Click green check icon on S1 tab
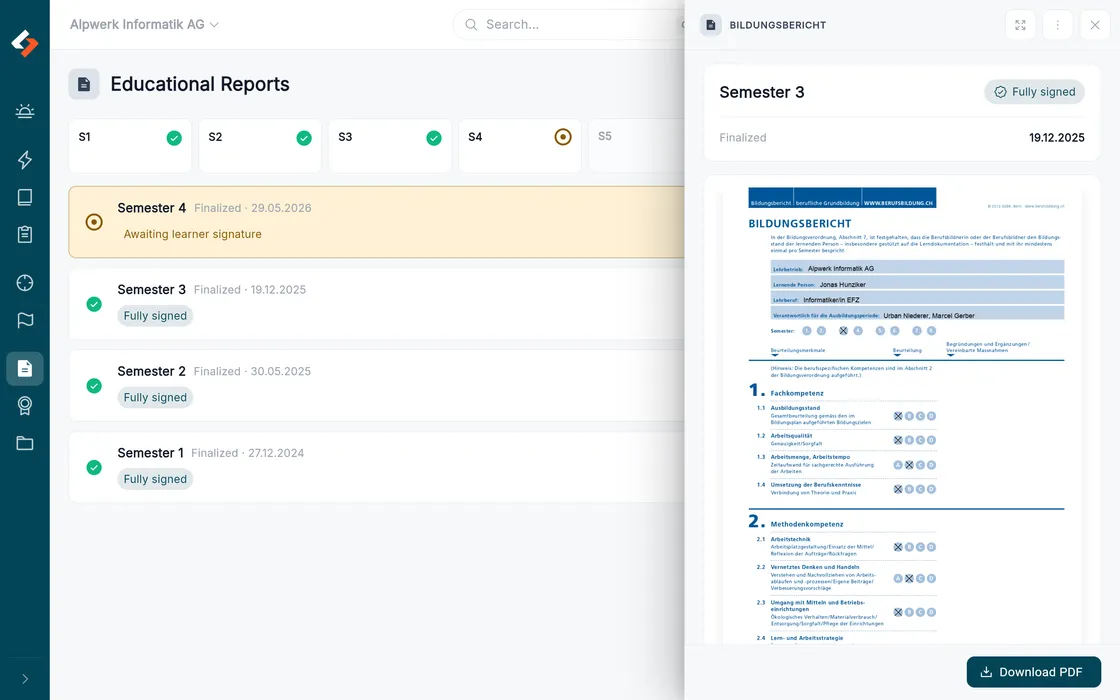 coord(174,138)
